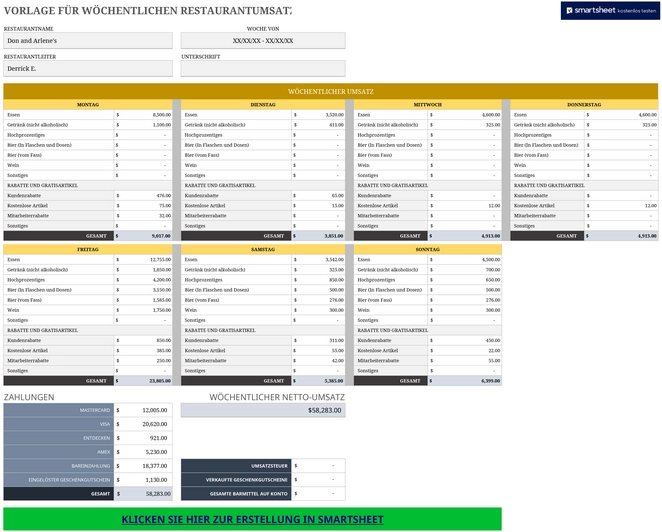Select Freitag Gesamt value 23,805.00

(x=143, y=381)
